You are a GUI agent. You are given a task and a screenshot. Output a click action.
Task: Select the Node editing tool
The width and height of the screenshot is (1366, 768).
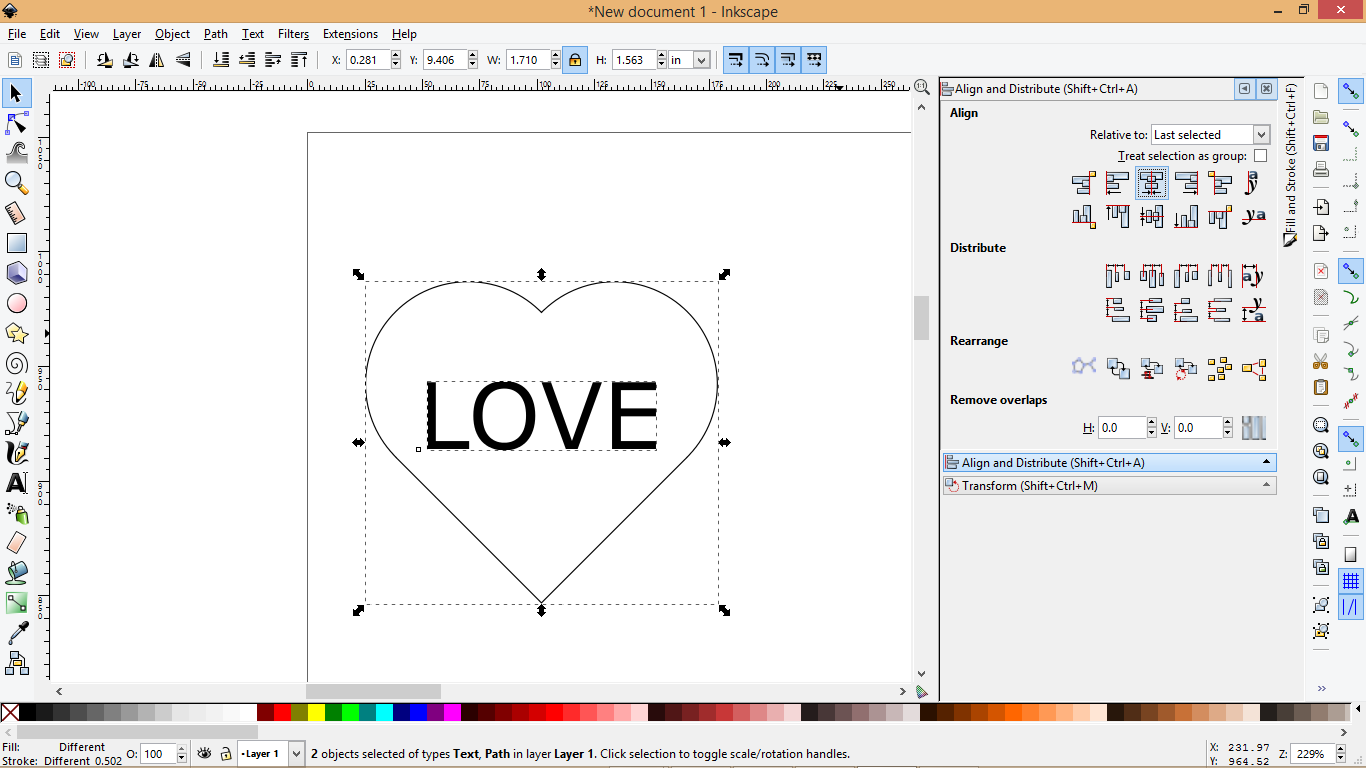[16, 123]
